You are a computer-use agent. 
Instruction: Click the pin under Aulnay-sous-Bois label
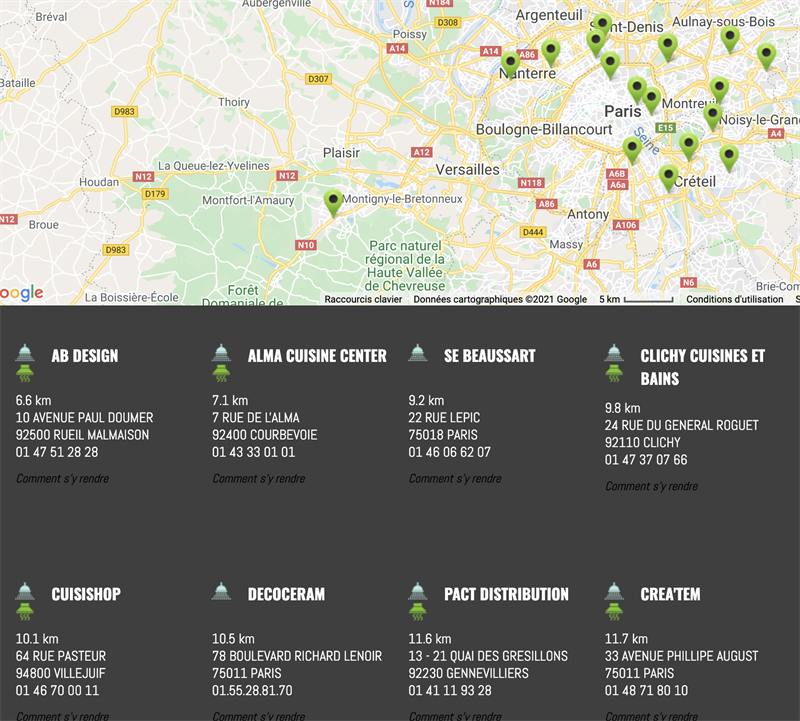[x=730, y=40]
